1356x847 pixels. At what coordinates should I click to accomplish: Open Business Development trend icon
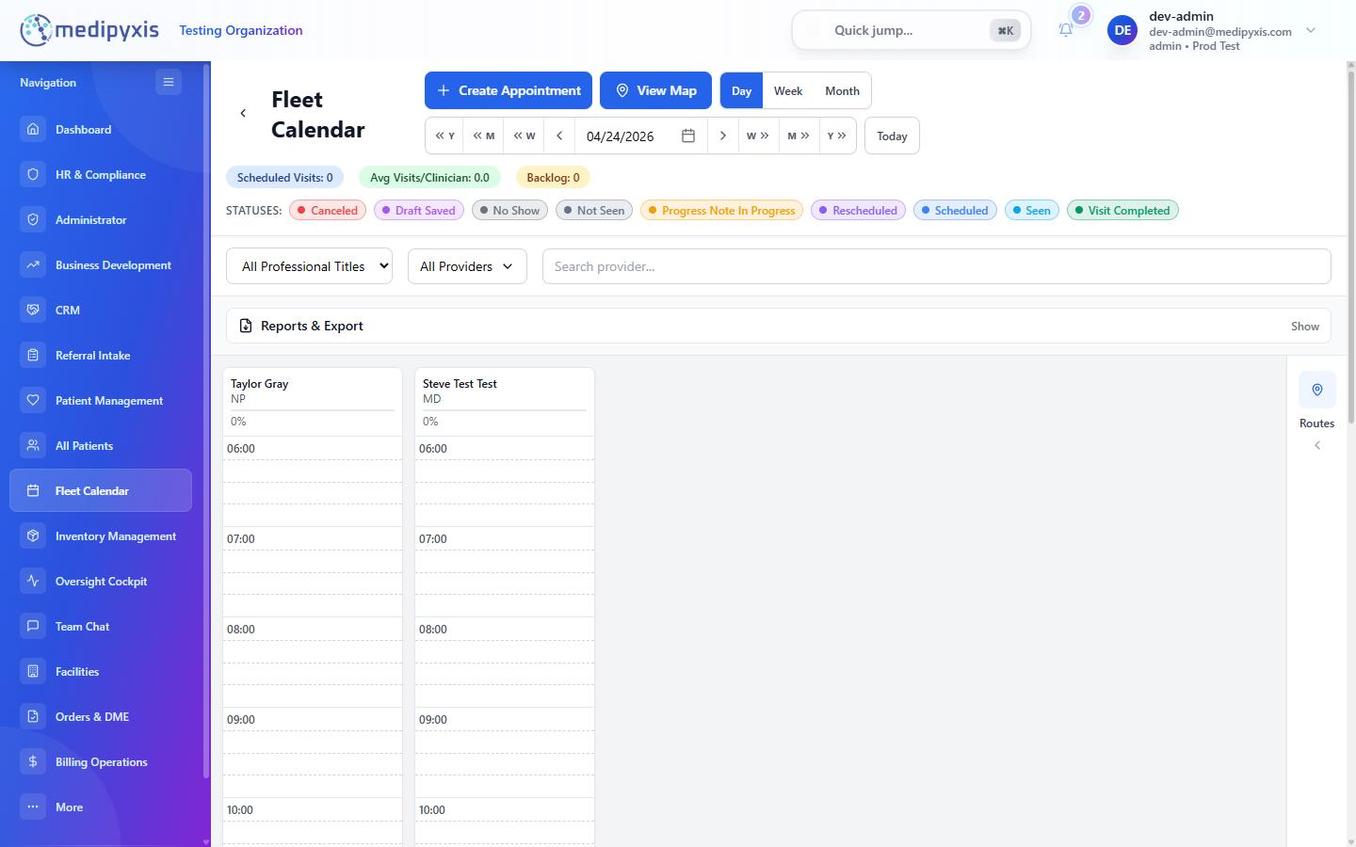(x=33, y=265)
